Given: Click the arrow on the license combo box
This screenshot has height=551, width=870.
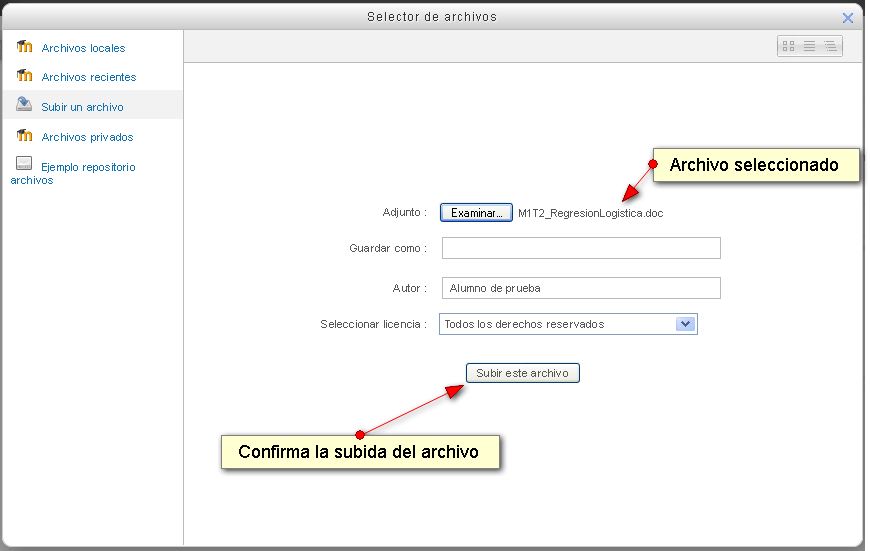Looking at the screenshot, I should pyautogui.click(x=685, y=324).
